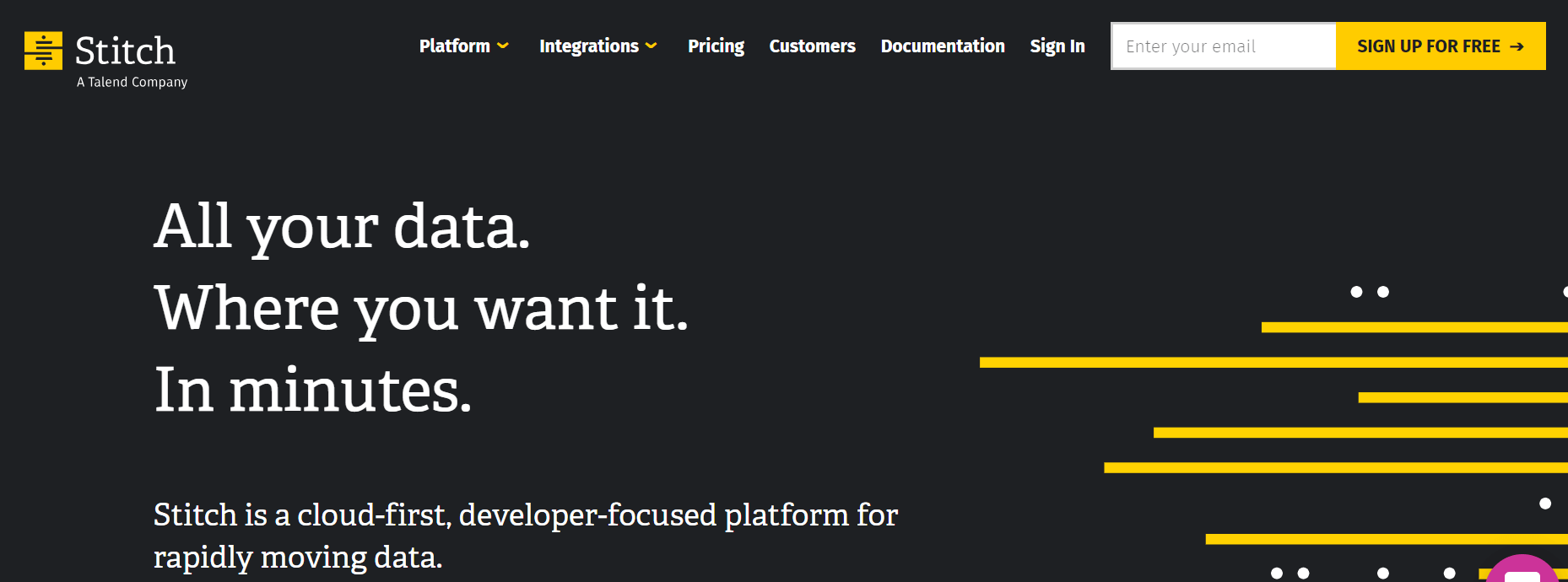
Task: Open the Platform menu label
Action: point(454,46)
